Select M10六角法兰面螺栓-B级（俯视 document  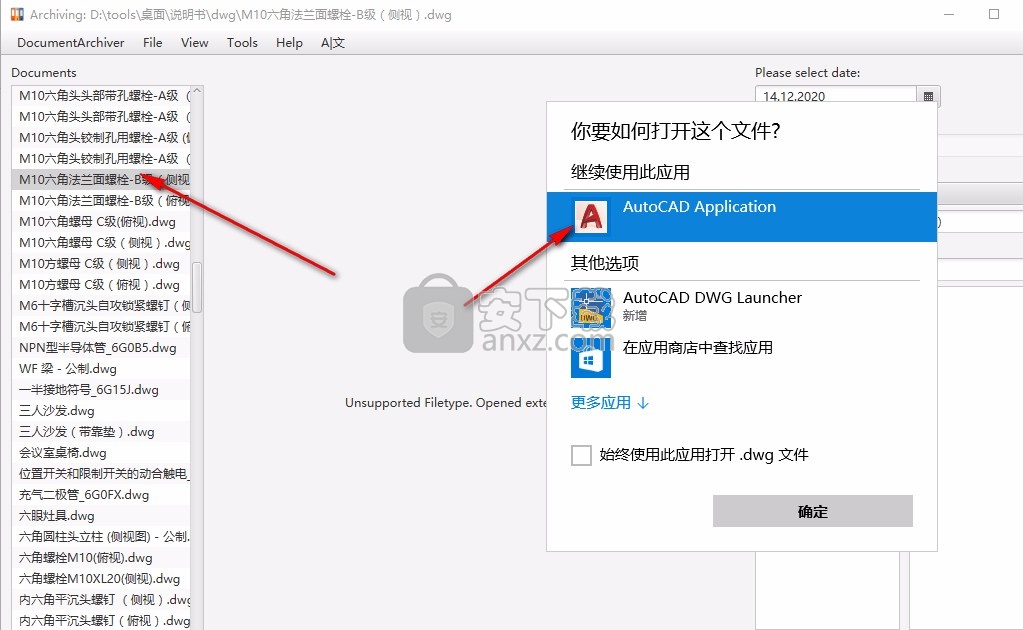(101, 200)
